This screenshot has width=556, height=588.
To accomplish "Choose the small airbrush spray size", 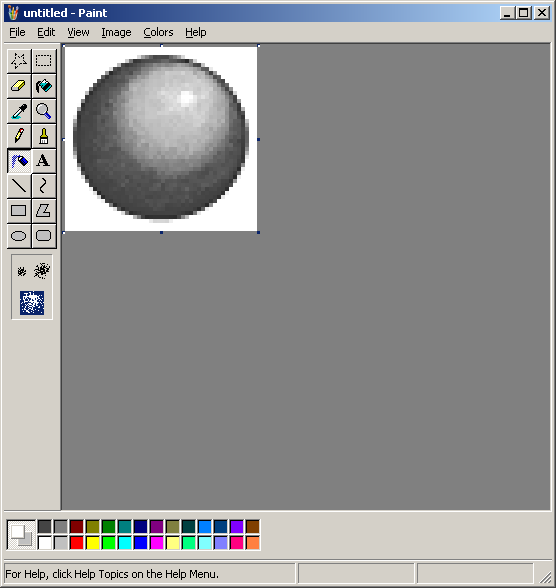I will [x=22, y=271].
